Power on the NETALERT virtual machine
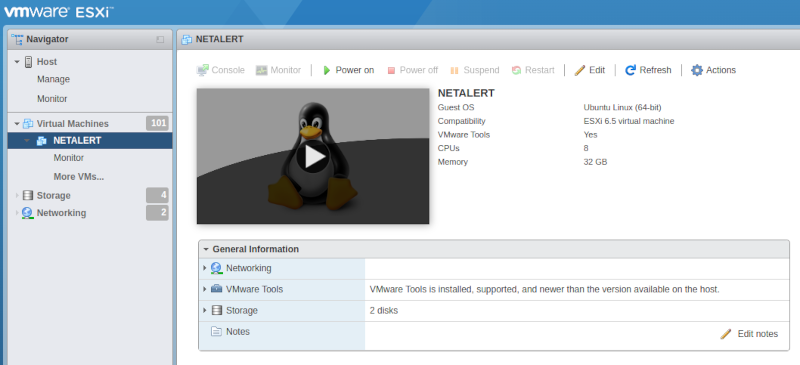Screen dimensions: 800x365 (x=348, y=70)
